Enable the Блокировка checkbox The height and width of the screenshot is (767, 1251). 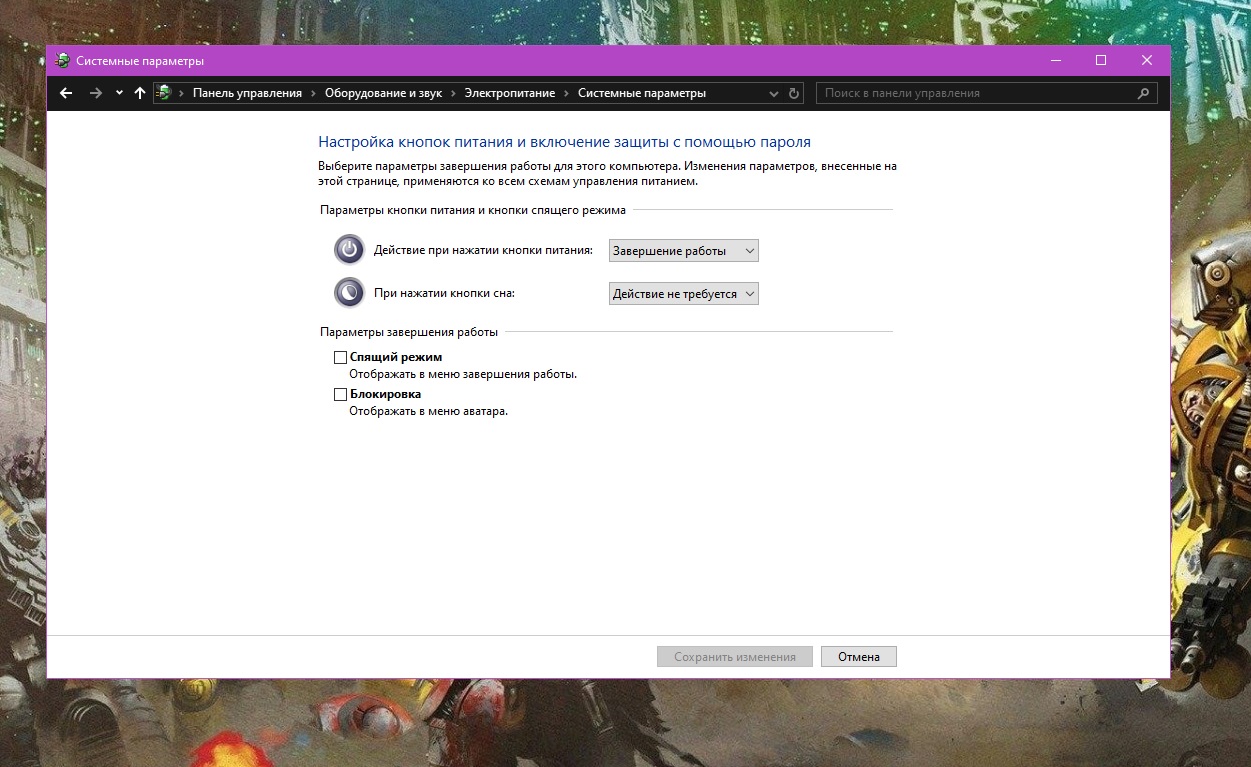[340, 394]
